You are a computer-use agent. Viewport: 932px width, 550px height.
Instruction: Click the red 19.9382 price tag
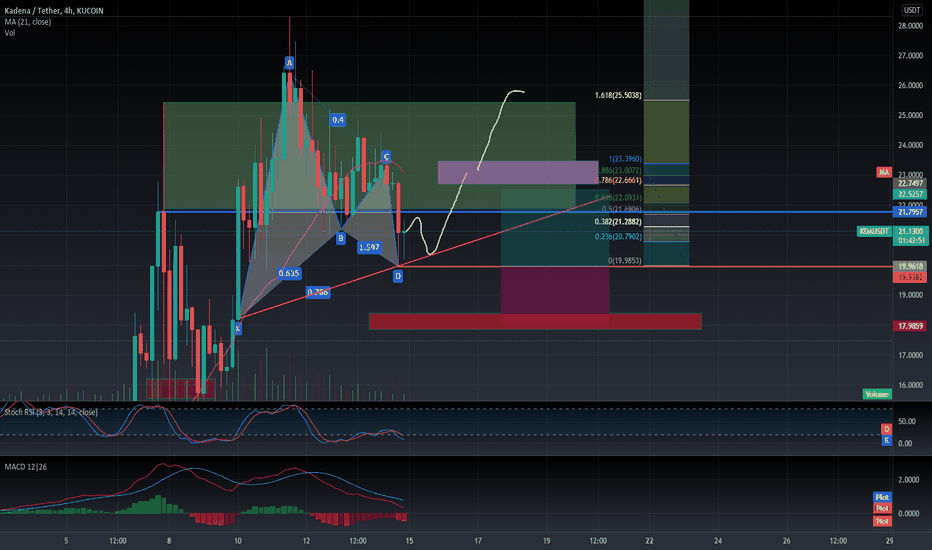[910, 277]
